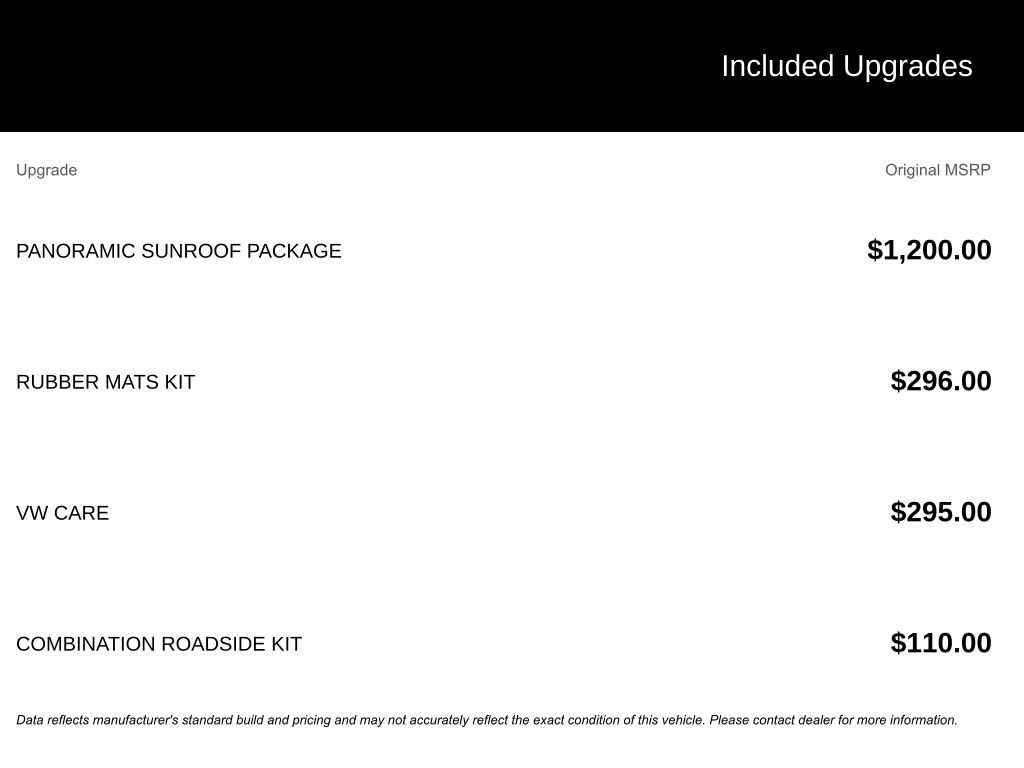Click the $110.00 price
Image resolution: width=1024 pixels, height=768 pixels.
(941, 643)
